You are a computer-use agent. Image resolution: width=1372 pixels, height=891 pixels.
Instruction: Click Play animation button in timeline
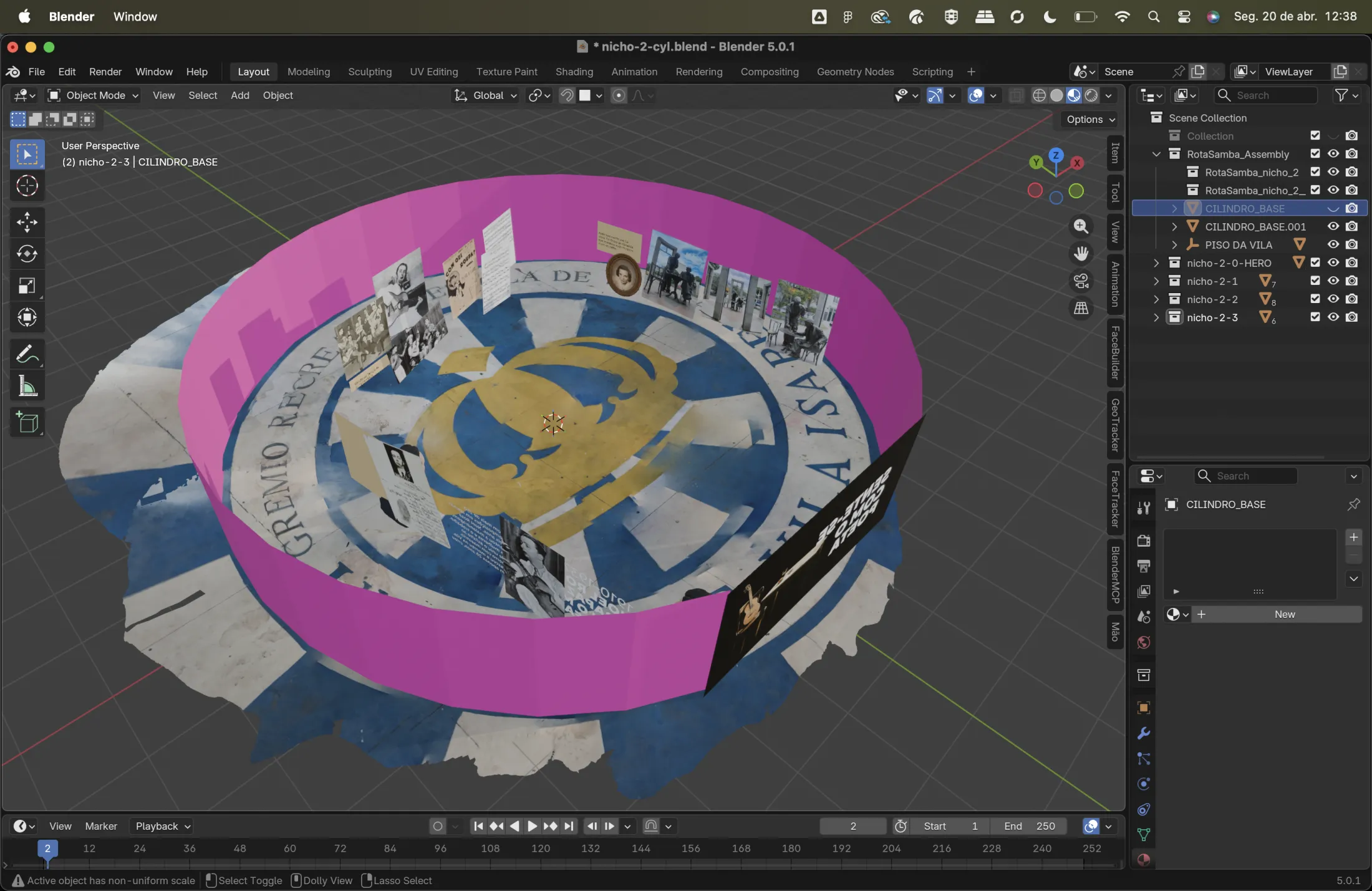pos(532,826)
